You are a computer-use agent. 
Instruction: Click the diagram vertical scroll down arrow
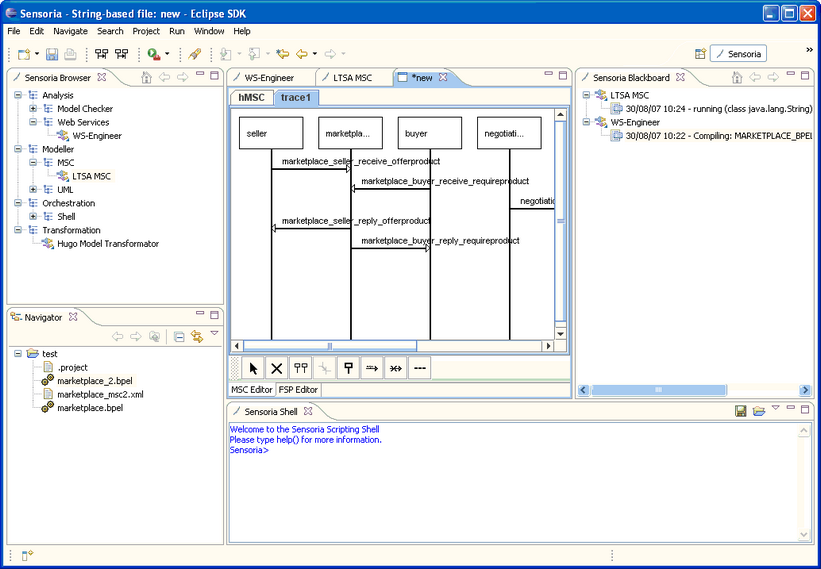coord(560,334)
